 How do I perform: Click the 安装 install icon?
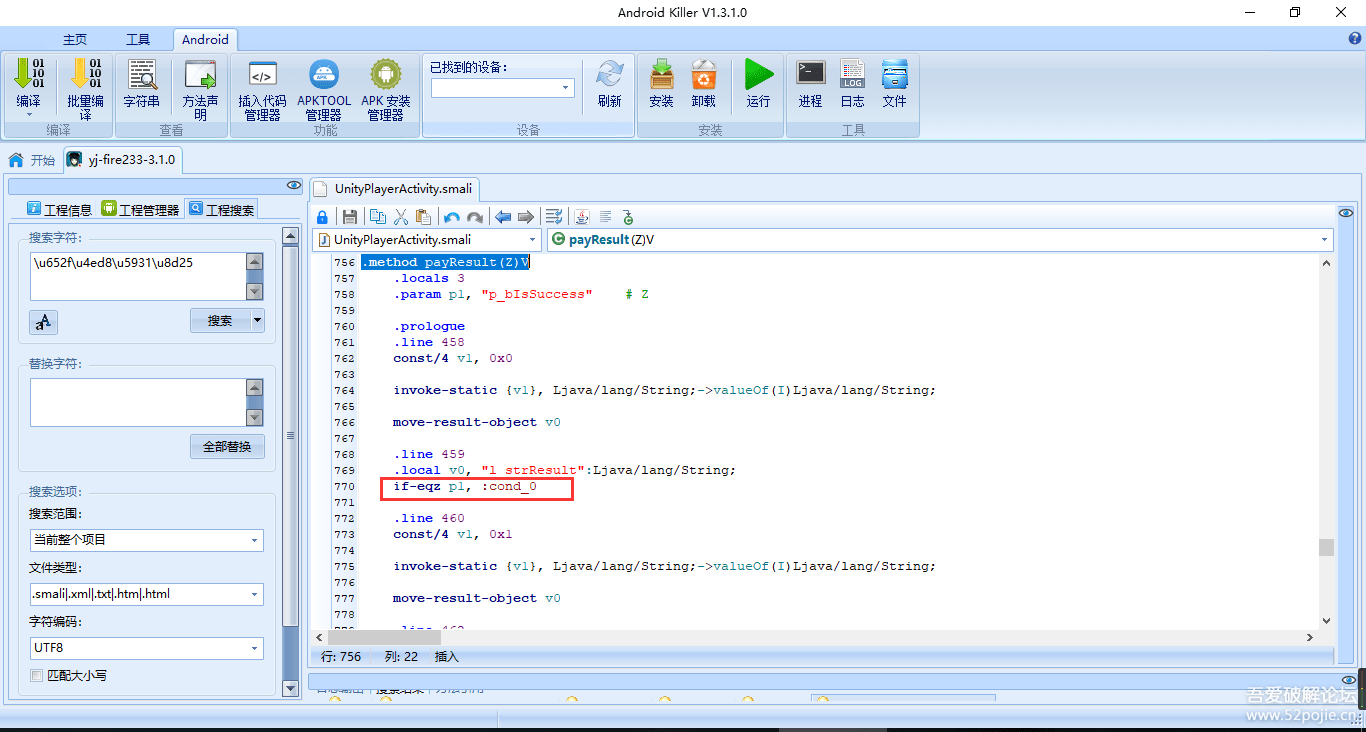tap(661, 75)
